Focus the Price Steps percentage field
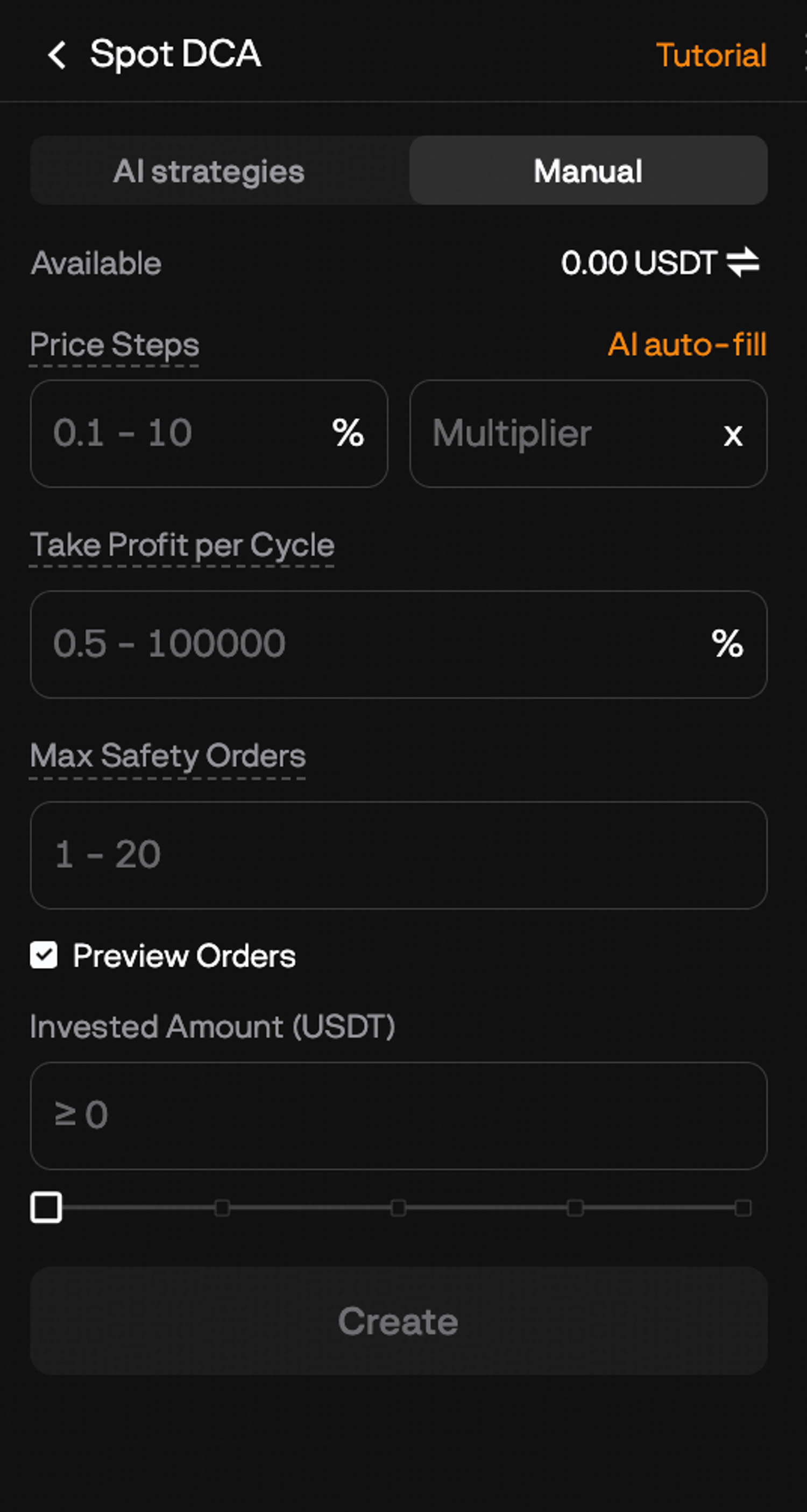 click(x=209, y=433)
